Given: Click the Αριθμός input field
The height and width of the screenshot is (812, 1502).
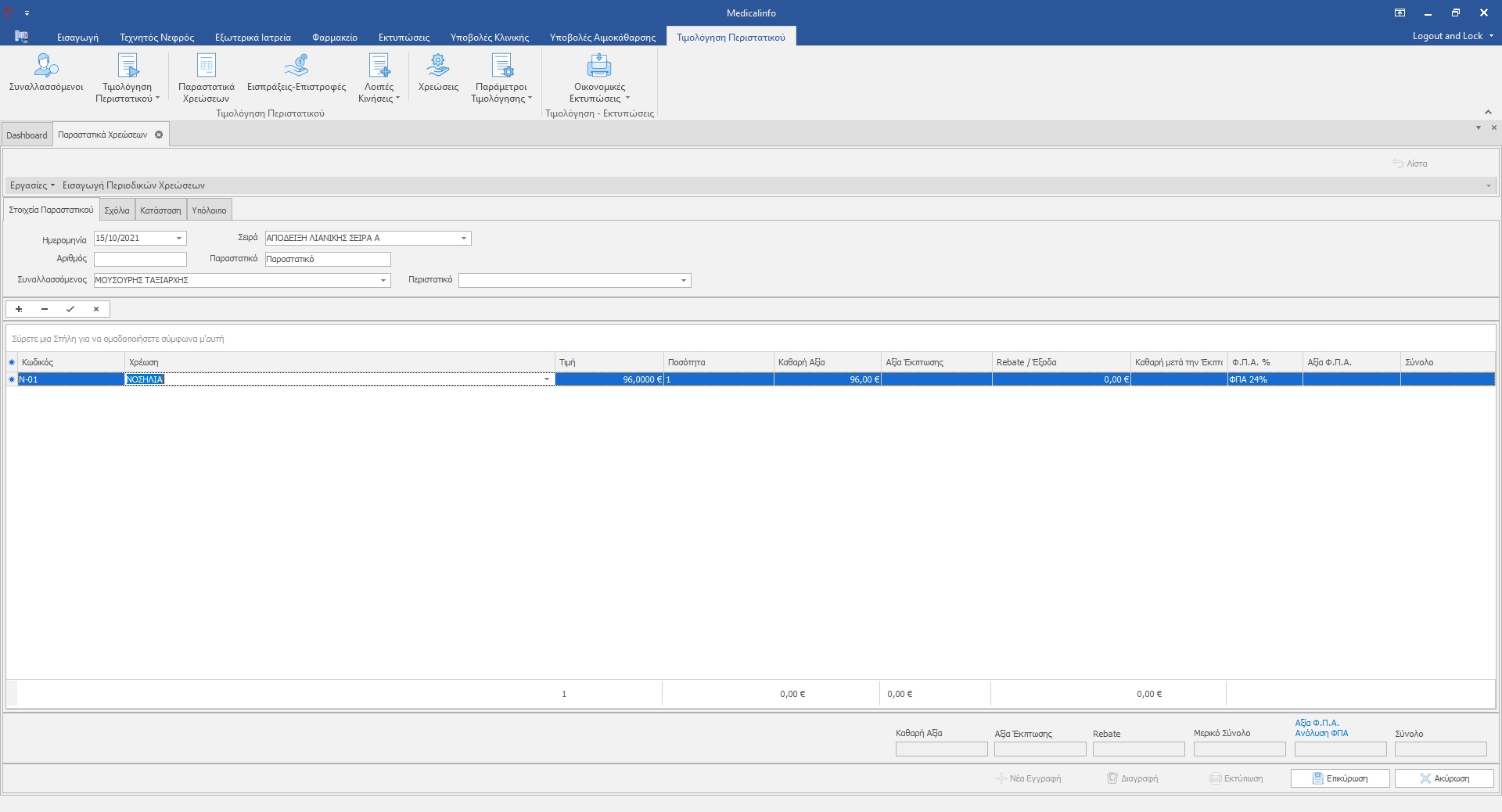Looking at the screenshot, I should pyautogui.click(x=140, y=259).
